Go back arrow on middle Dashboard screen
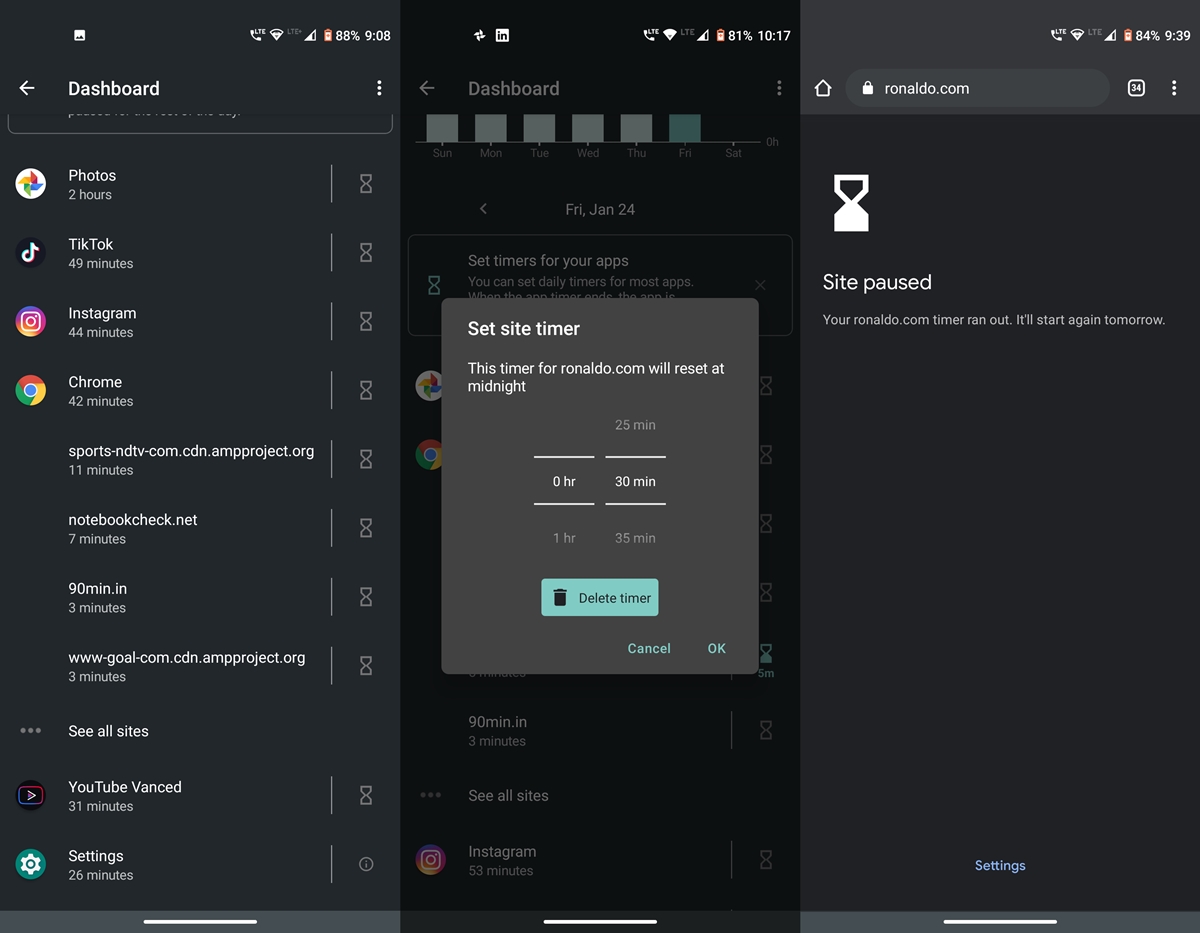The width and height of the screenshot is (1200, 933). pos(427,88)
